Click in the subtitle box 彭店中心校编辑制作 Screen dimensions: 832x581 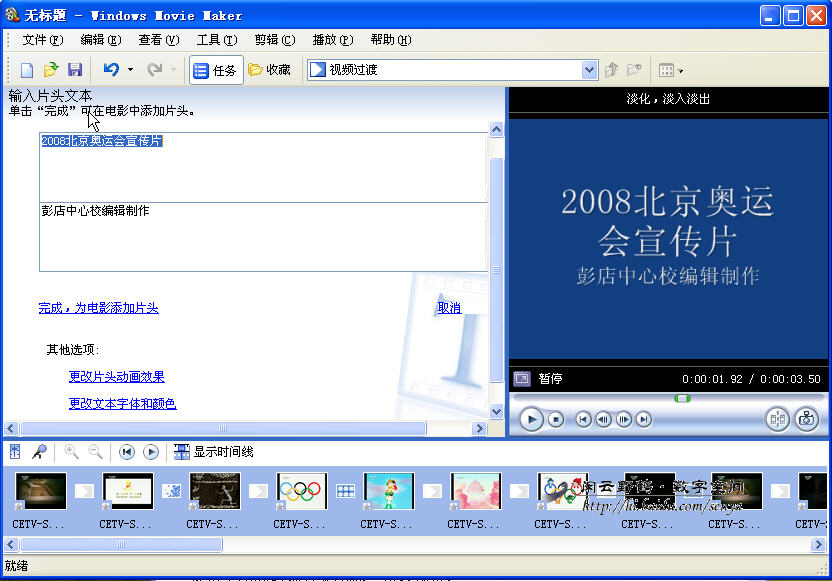[x=263, y=237]
